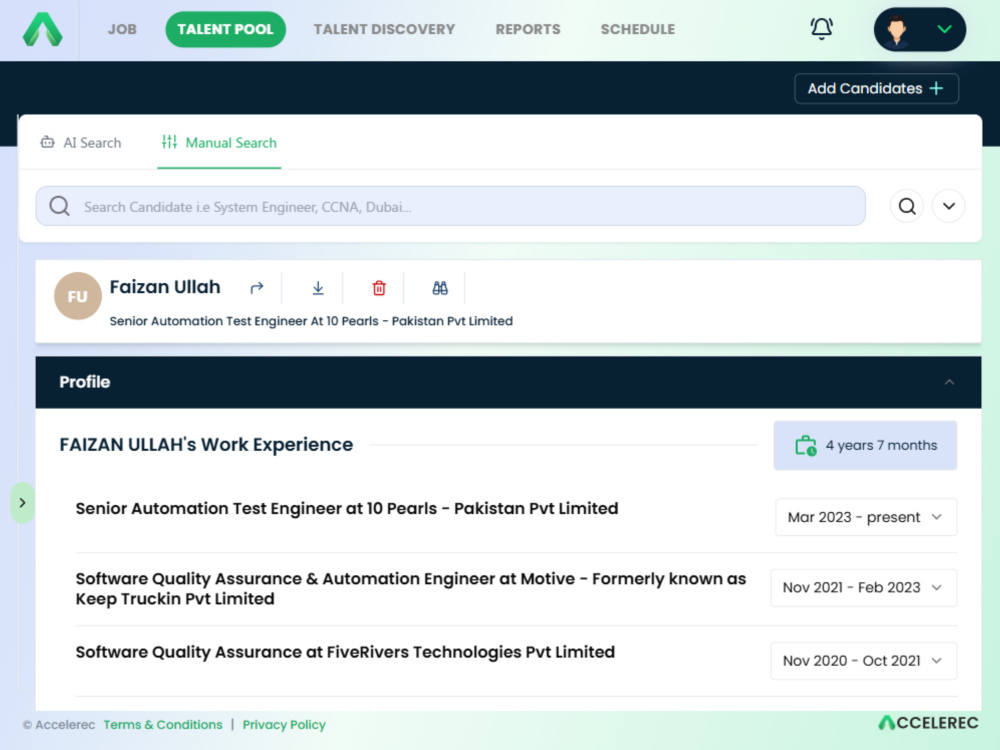Click the Add Candidates button
Screen dimensions: 1000x750
(876, 89)
